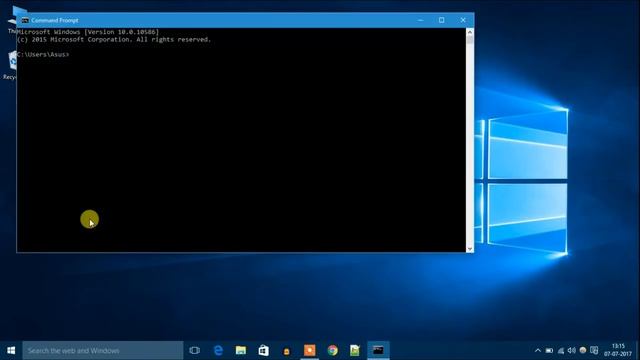The height and width of the screenshot is (360, 640).
Task: Click the scrollbar up arrow in Command Prompt
Action: [470, 32]
